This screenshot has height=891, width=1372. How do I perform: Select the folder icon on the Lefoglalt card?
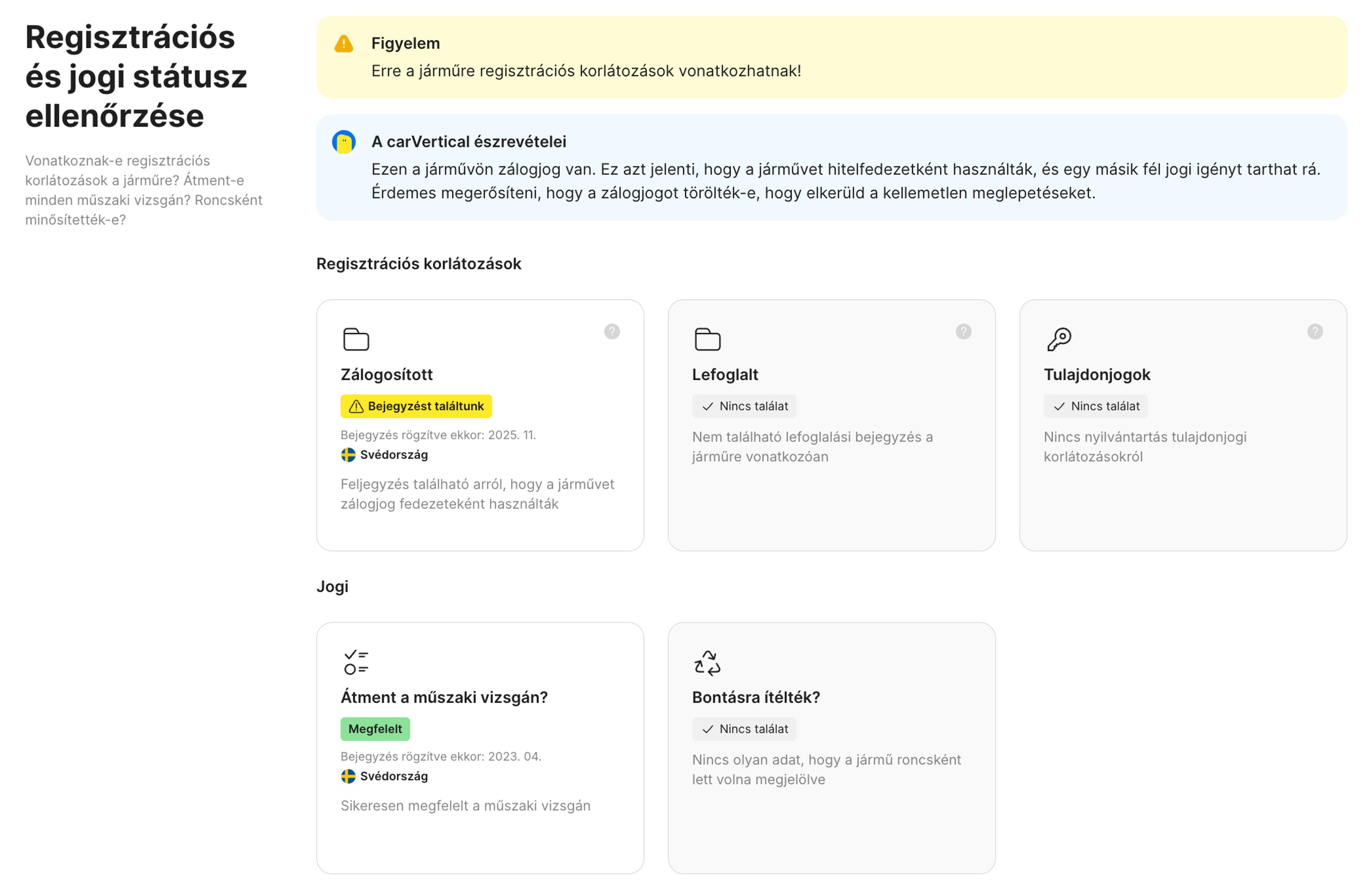pyautogui.click(x=709, y=339)
